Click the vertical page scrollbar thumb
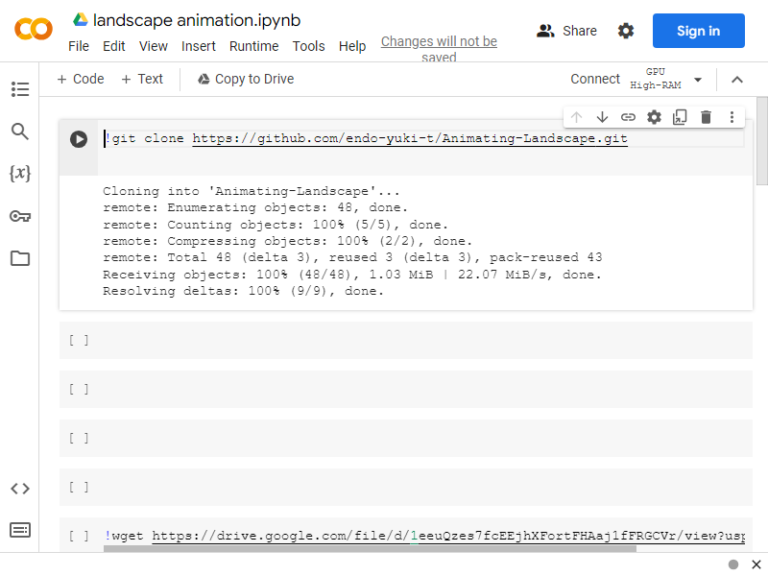The height and width of the screenshot is (576, 768). [762, 141]
